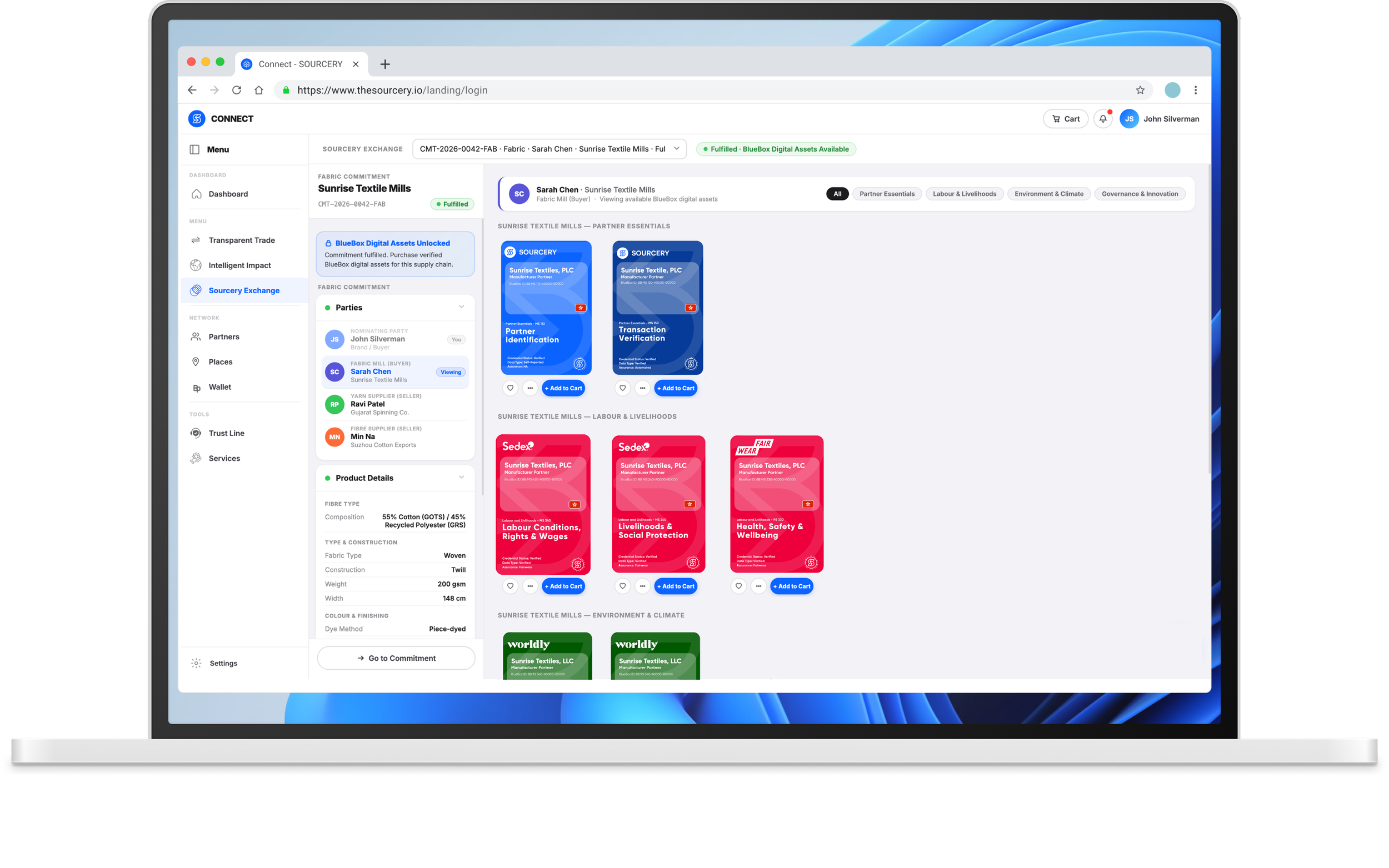The height and width of the screenshot is (868, 1389).
Task: Open more options for Livelihoods card
Action: pos(642,586)
